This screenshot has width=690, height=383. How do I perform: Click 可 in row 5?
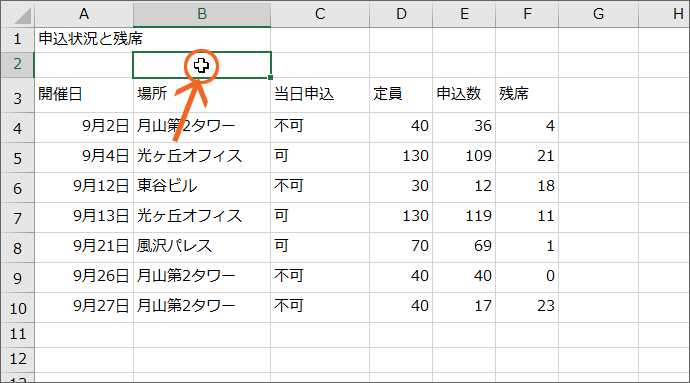tap(320, 158)
